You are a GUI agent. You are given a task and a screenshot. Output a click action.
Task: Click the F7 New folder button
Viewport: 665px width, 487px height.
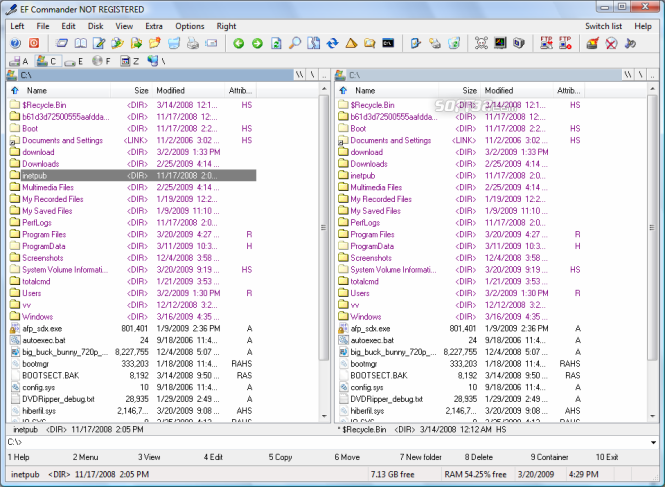[420, 457]
